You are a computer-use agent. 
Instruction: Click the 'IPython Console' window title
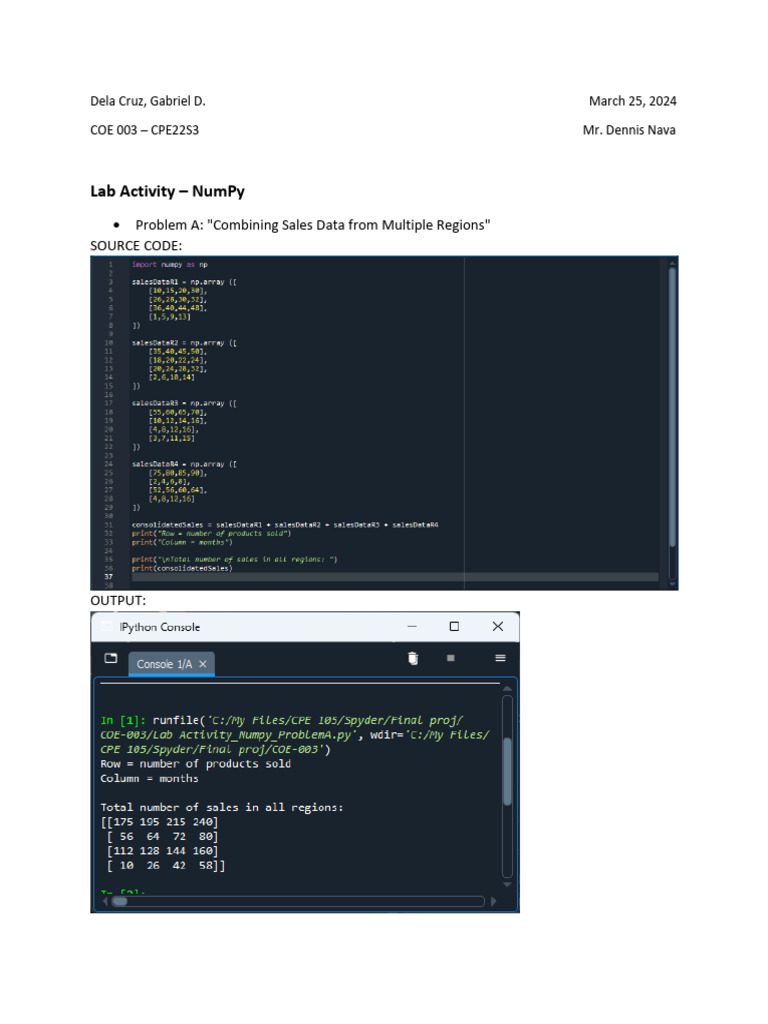159,627
